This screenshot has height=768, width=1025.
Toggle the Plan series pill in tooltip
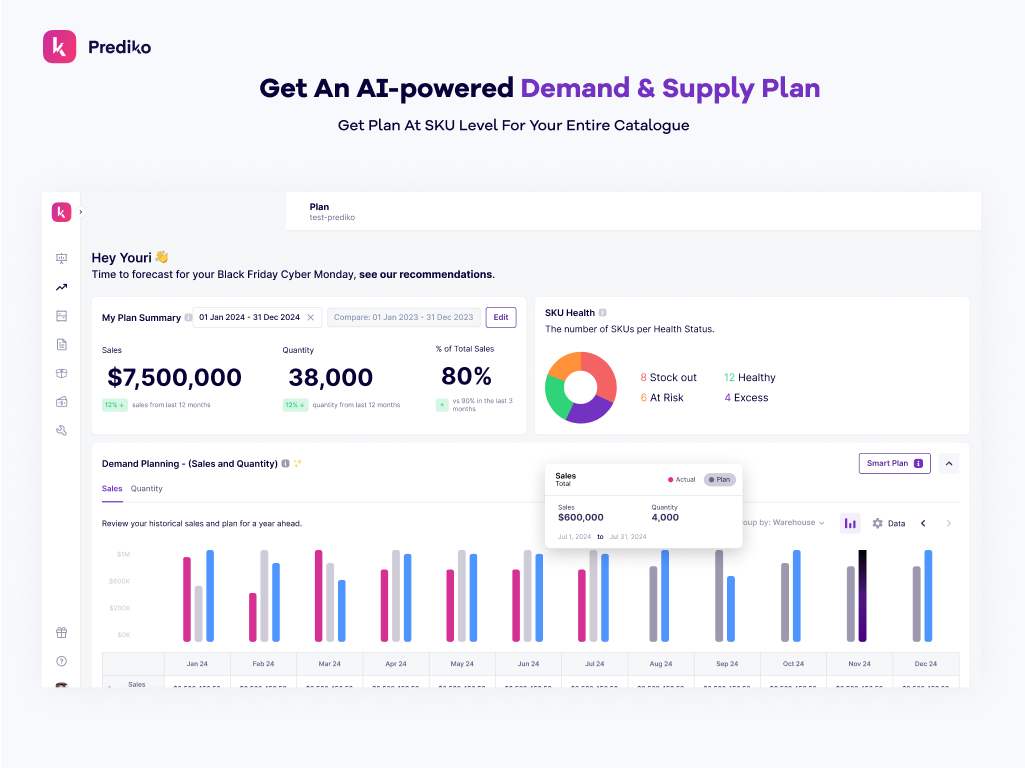pos(719,480)
